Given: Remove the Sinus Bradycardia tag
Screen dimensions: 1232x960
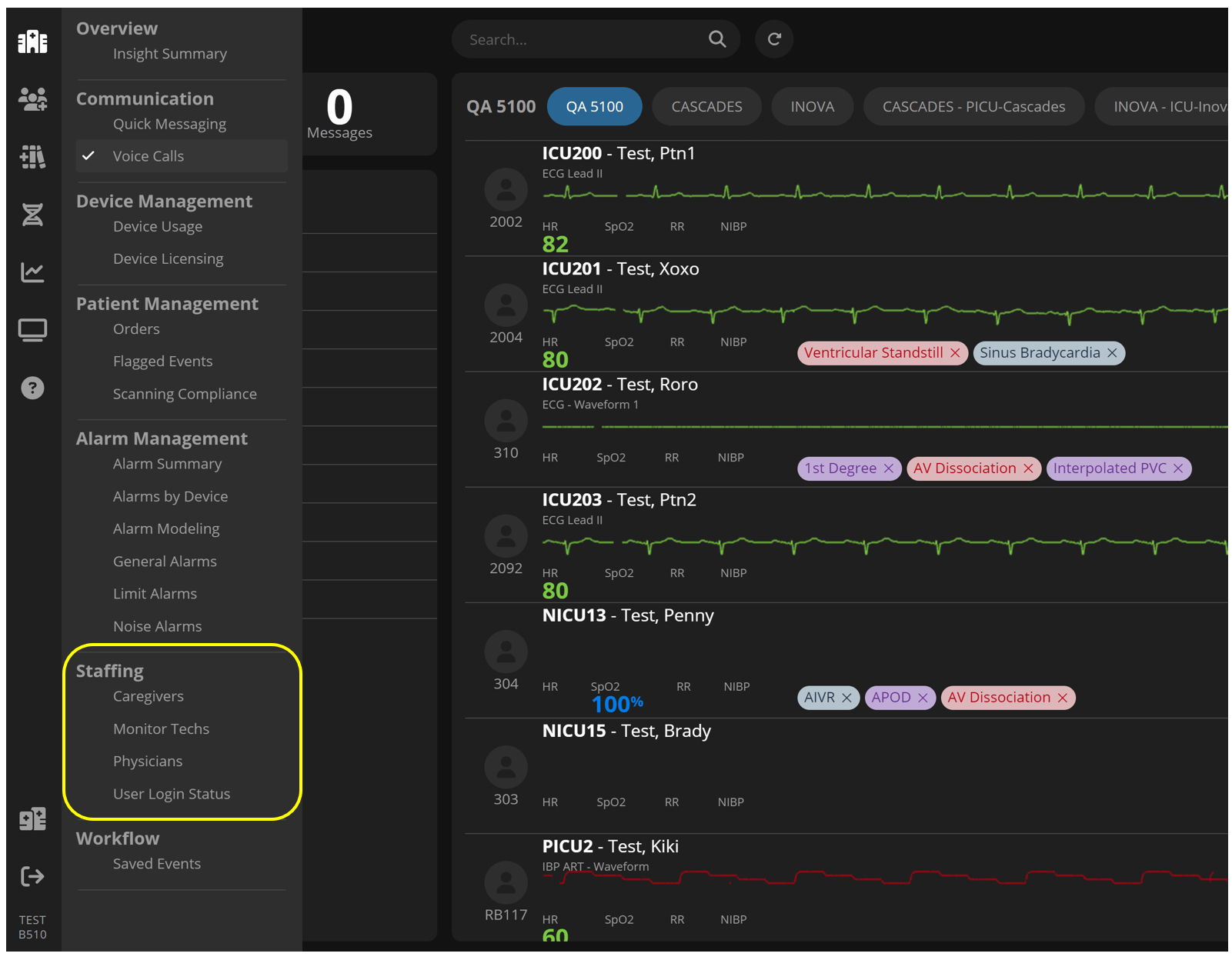Looking at the screenshot, I should [1112, 353].
